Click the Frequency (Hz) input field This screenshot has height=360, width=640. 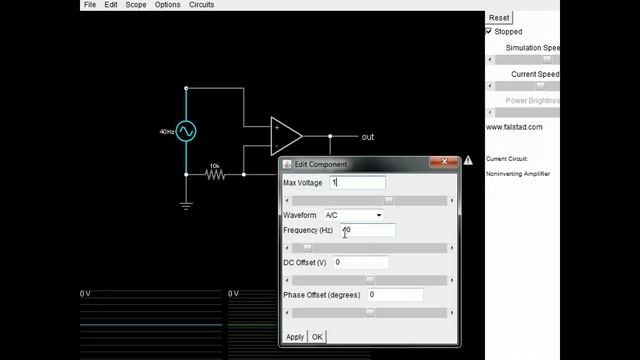point(368,230)
